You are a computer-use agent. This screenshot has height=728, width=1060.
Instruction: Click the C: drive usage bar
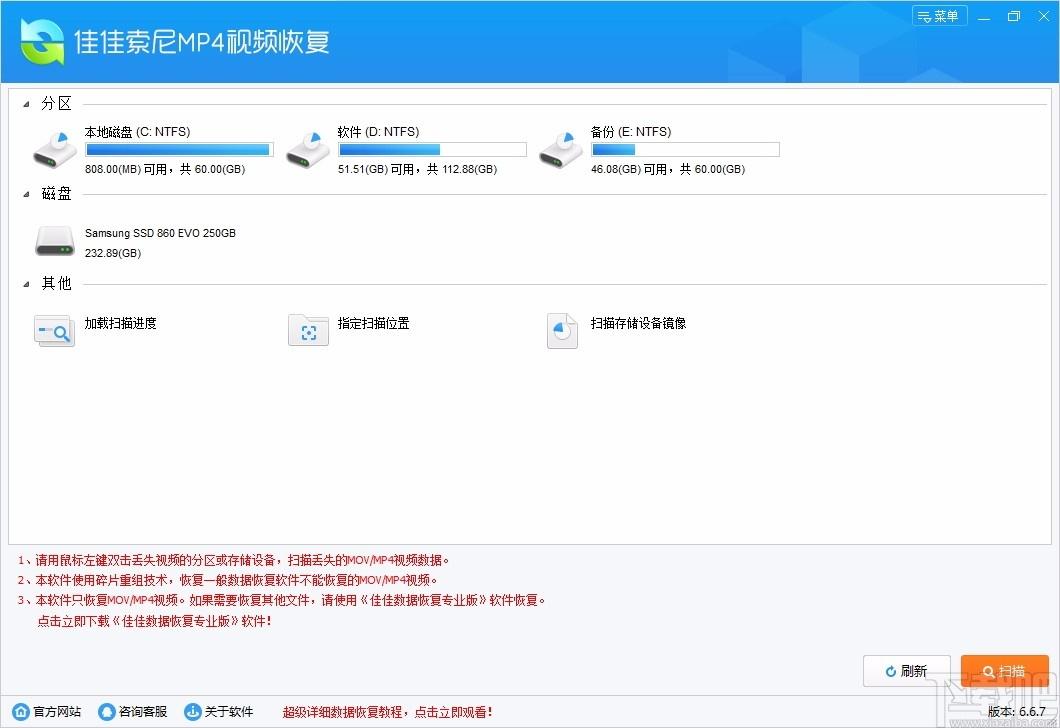click(179, 149)
